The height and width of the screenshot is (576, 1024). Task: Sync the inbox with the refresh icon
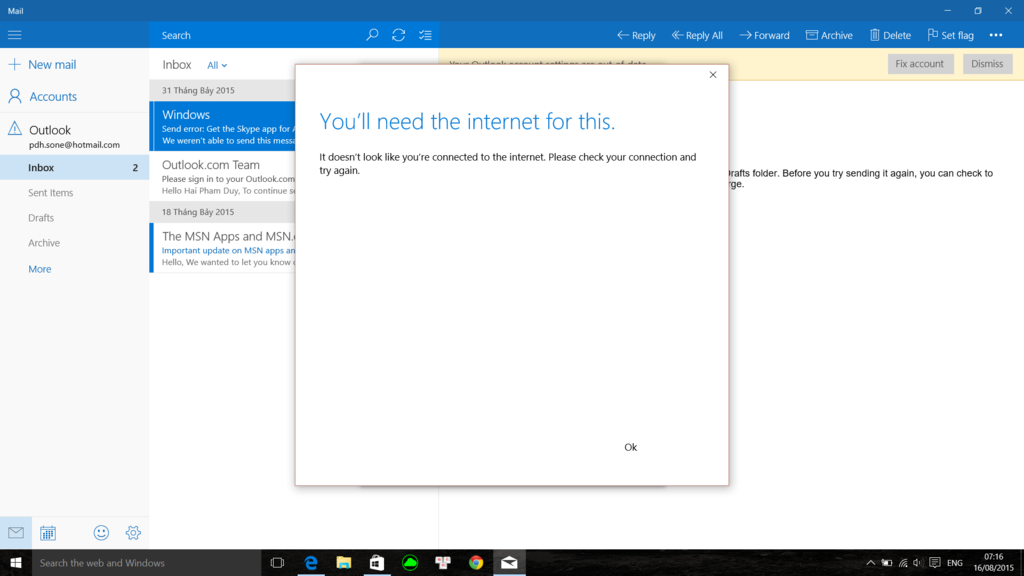tap(398, 35)
